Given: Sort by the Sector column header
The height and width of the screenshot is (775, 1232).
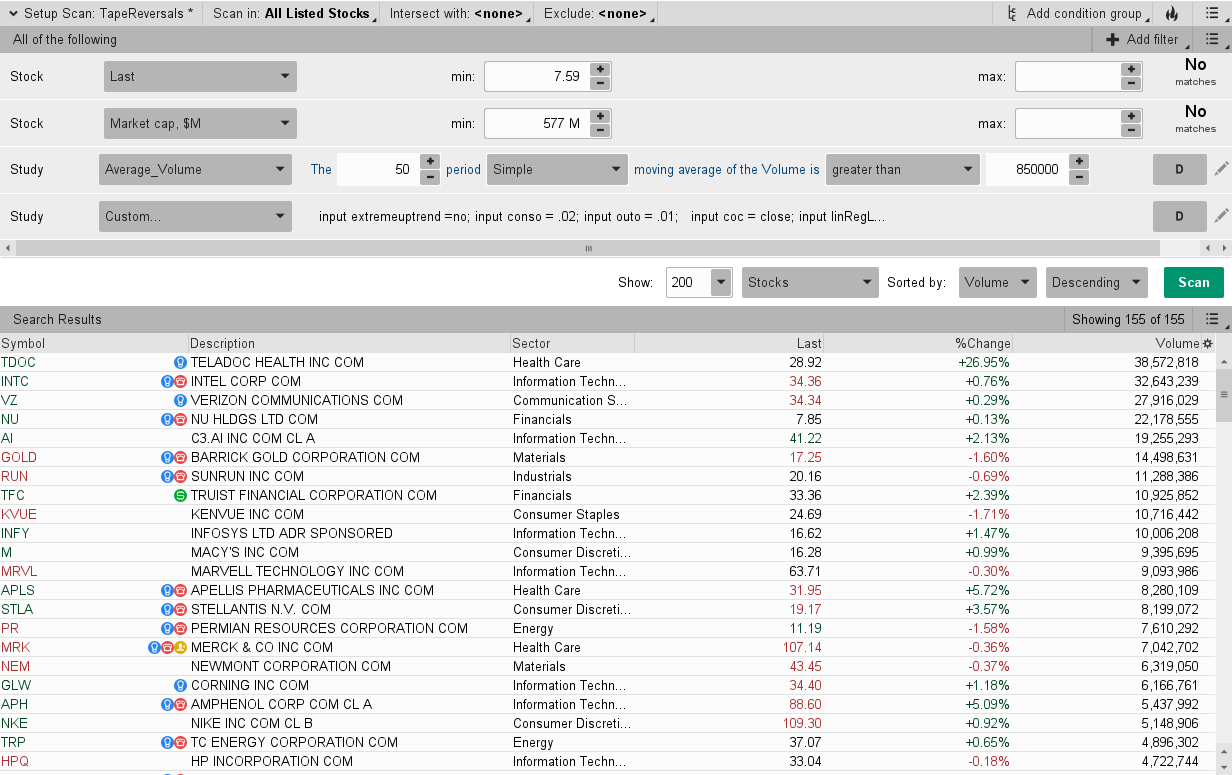Looking at the screenshot, I should (x=572, y=343).
